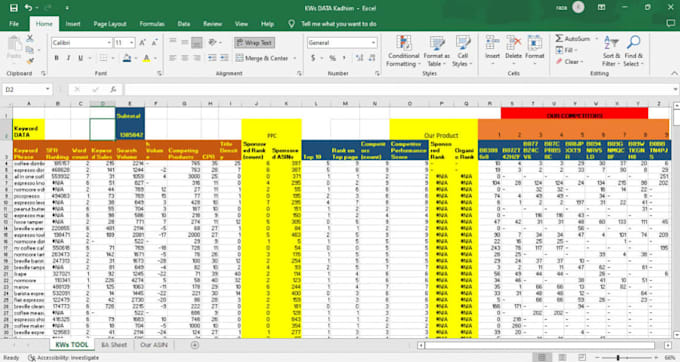Align text left
680x362 pixels.
tap(173, 58)
